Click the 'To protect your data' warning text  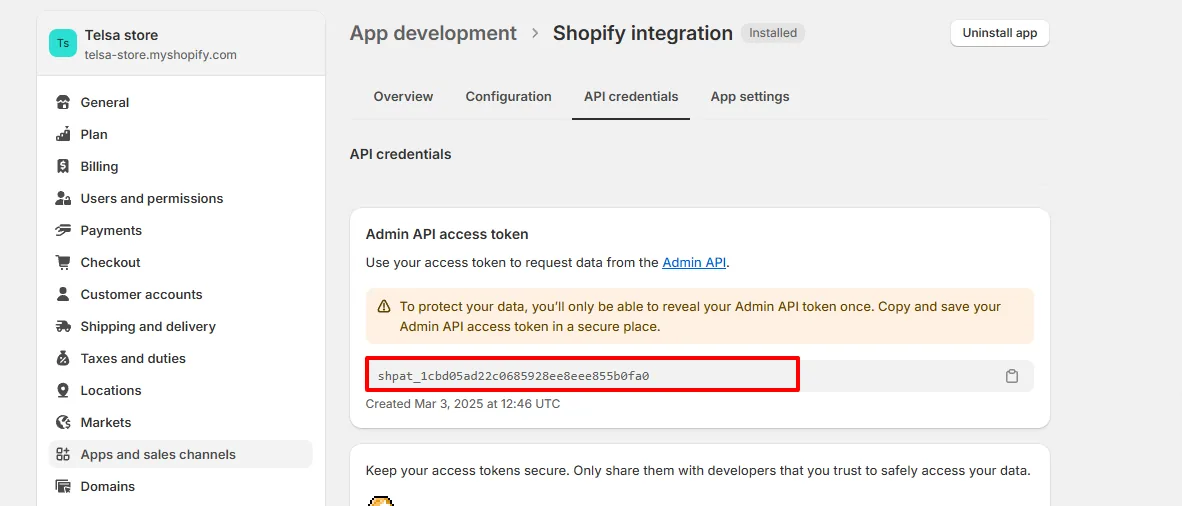pyautogui.click(x=700, y=317)
